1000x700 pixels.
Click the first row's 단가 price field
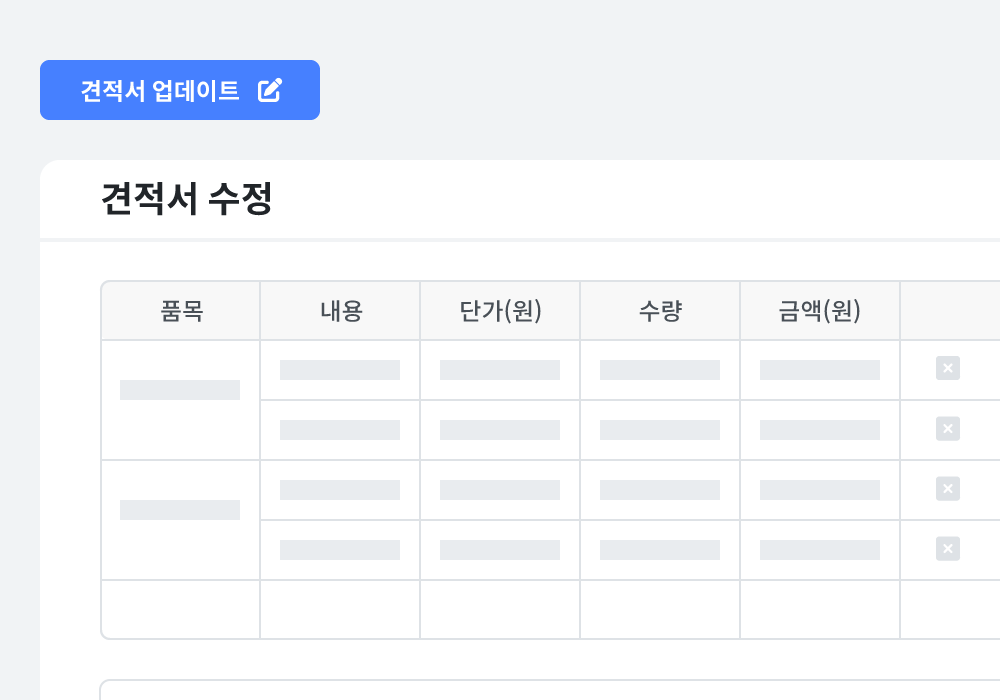coord(500,369)
